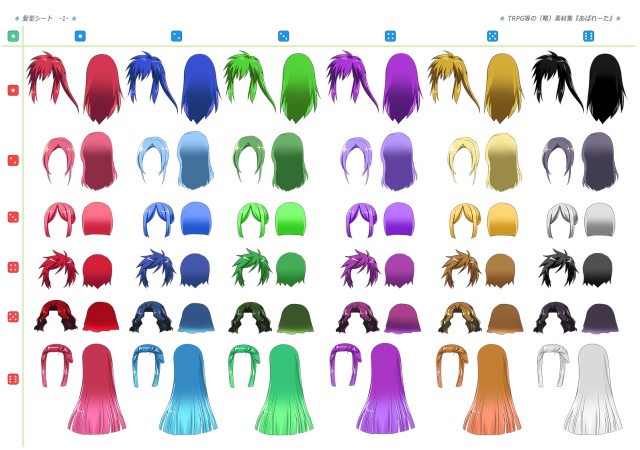This screenshot has height=450, width=640.
Task: Select the long purple back hair in red-die row one
Action: 402,88
